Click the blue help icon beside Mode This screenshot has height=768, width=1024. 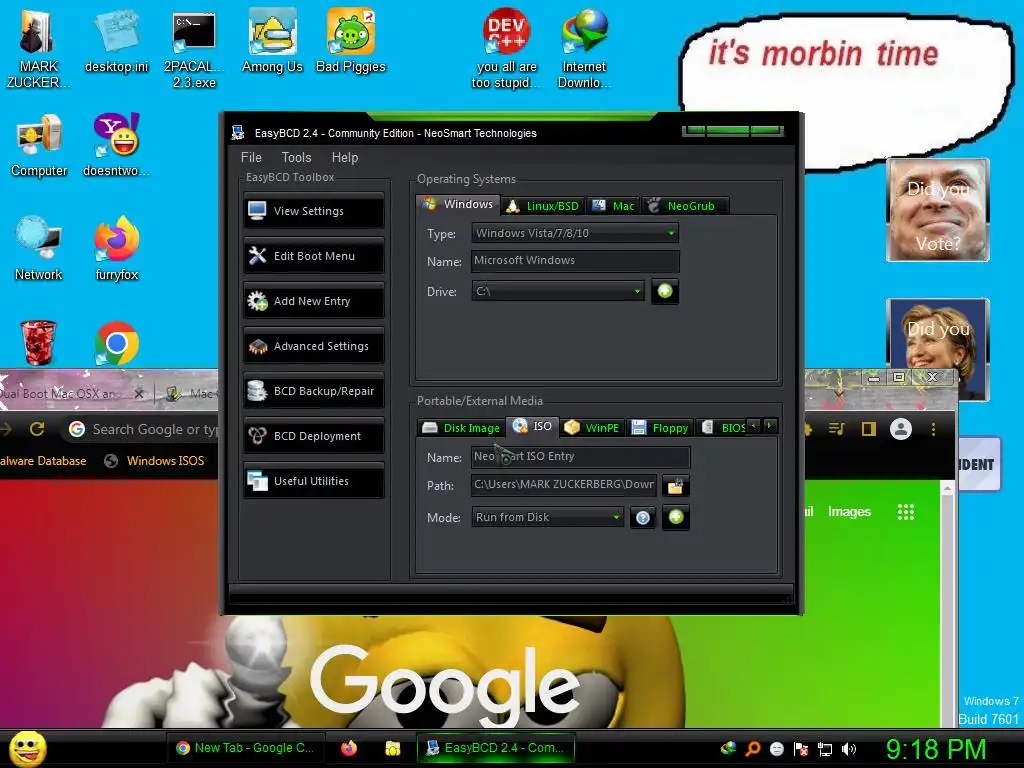coord(643,518)
